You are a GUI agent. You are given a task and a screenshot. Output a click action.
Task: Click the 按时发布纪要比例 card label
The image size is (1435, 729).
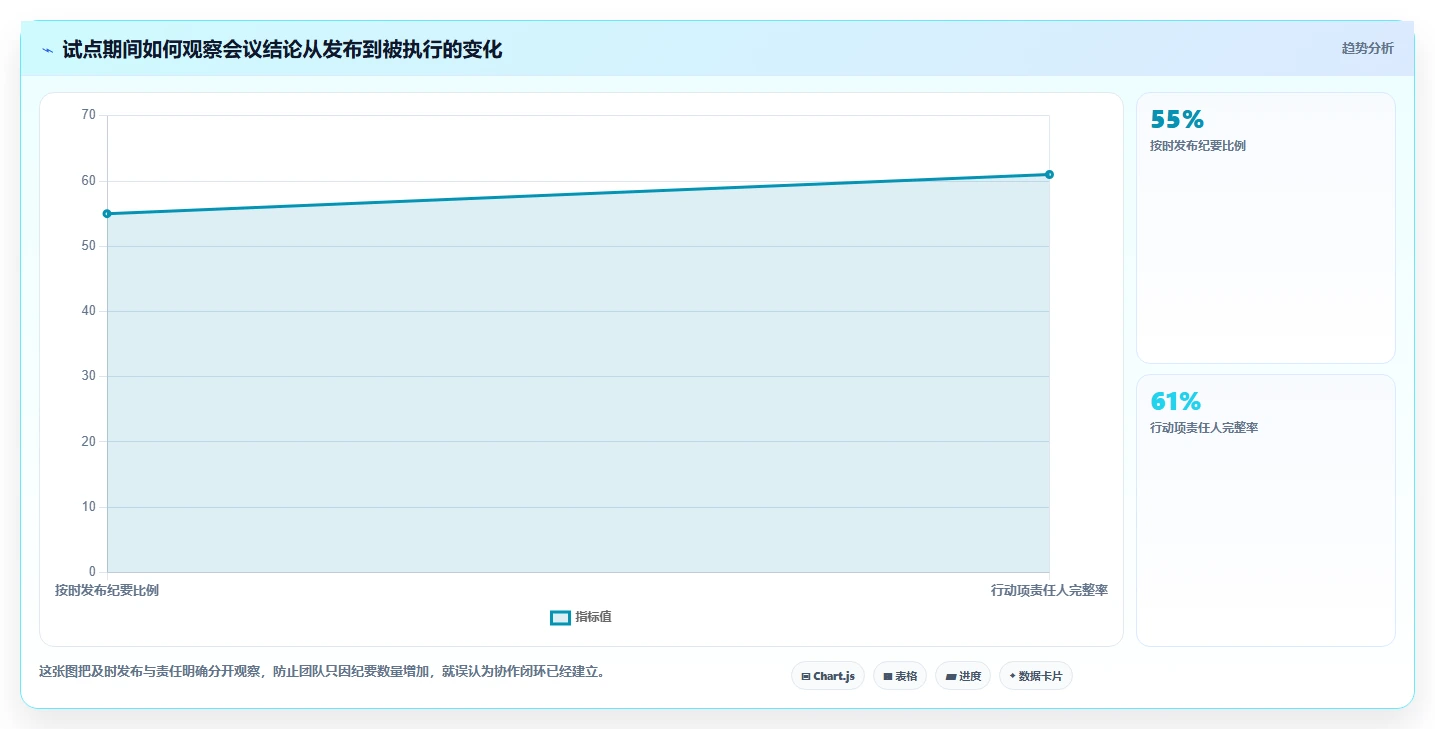(x=1198, y=146)
